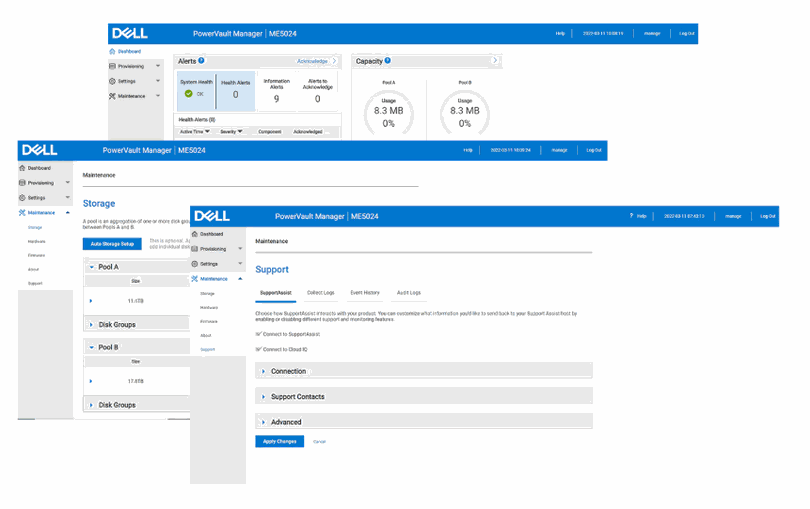Click Log Out in Dashboard window header

coord(687,34)
